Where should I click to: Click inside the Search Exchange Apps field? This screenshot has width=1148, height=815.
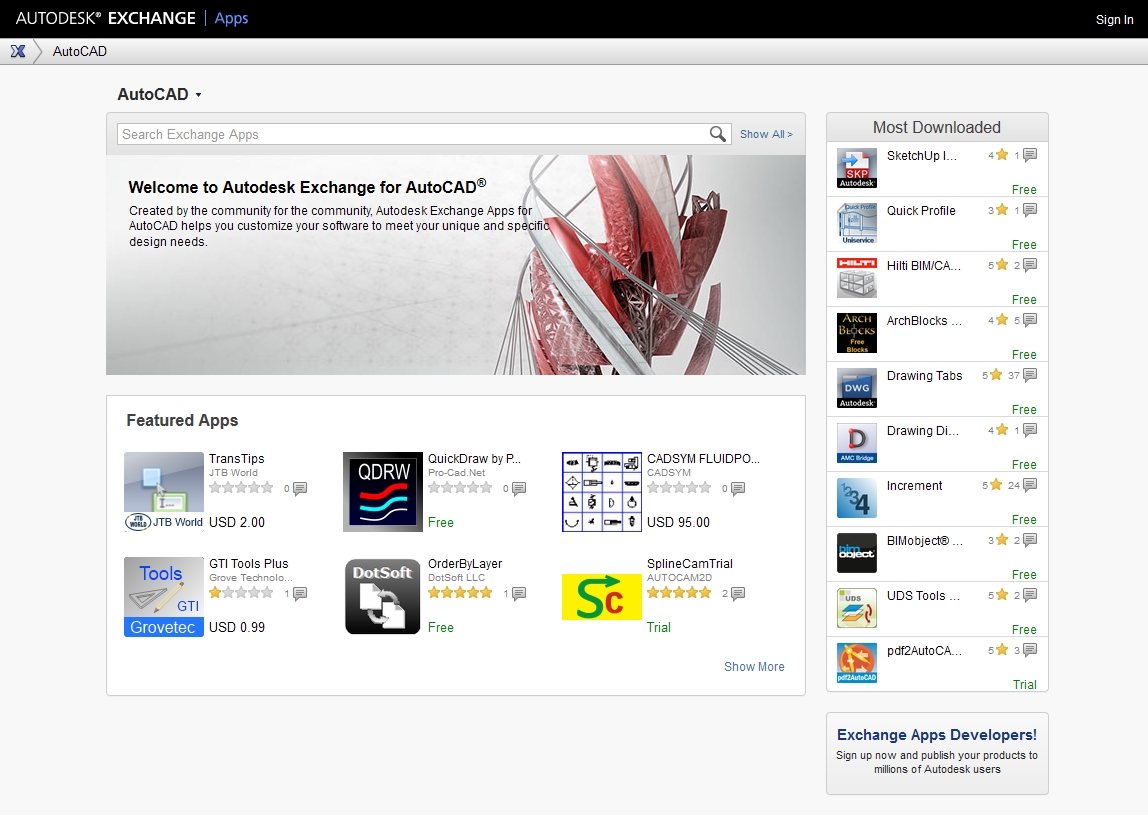pos(400,133)
